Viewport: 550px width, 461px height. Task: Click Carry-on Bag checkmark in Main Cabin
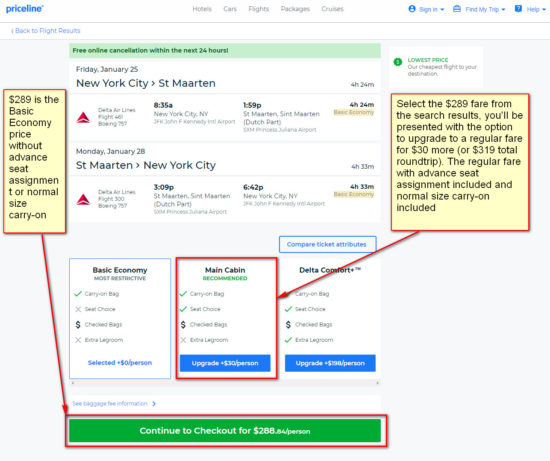click(x=183, y=294)
